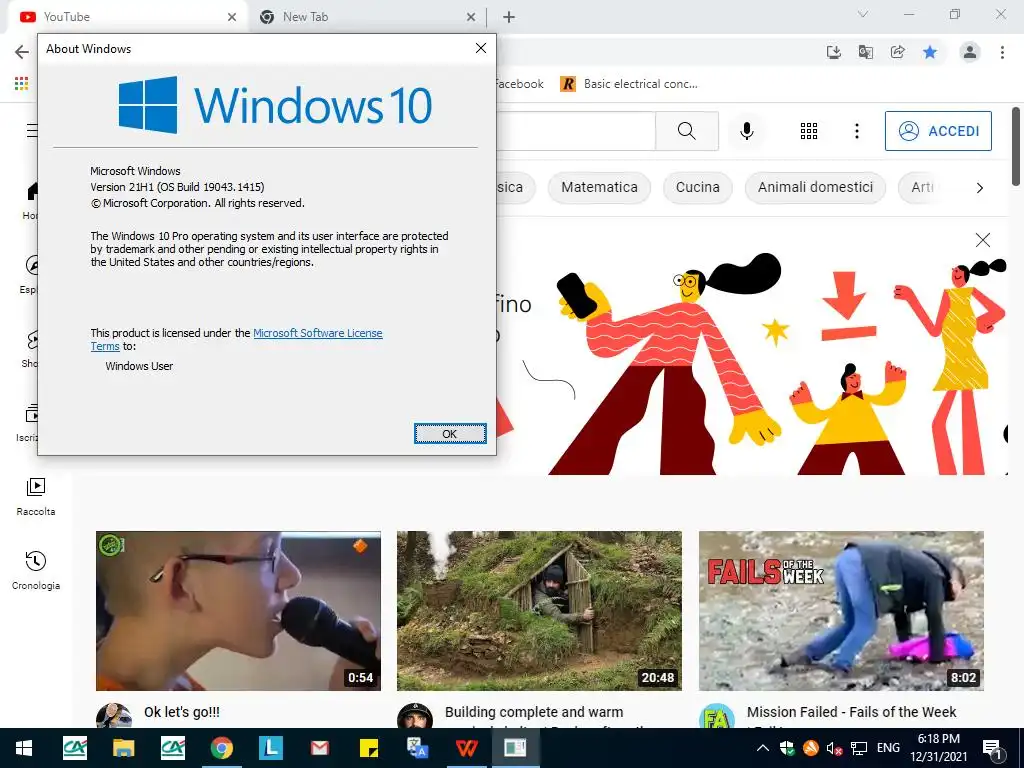The height and width of the screenshot is (768, 1024).
Task: Click the network tray icon
Action: pyautogui.click(x=859, y=748)
